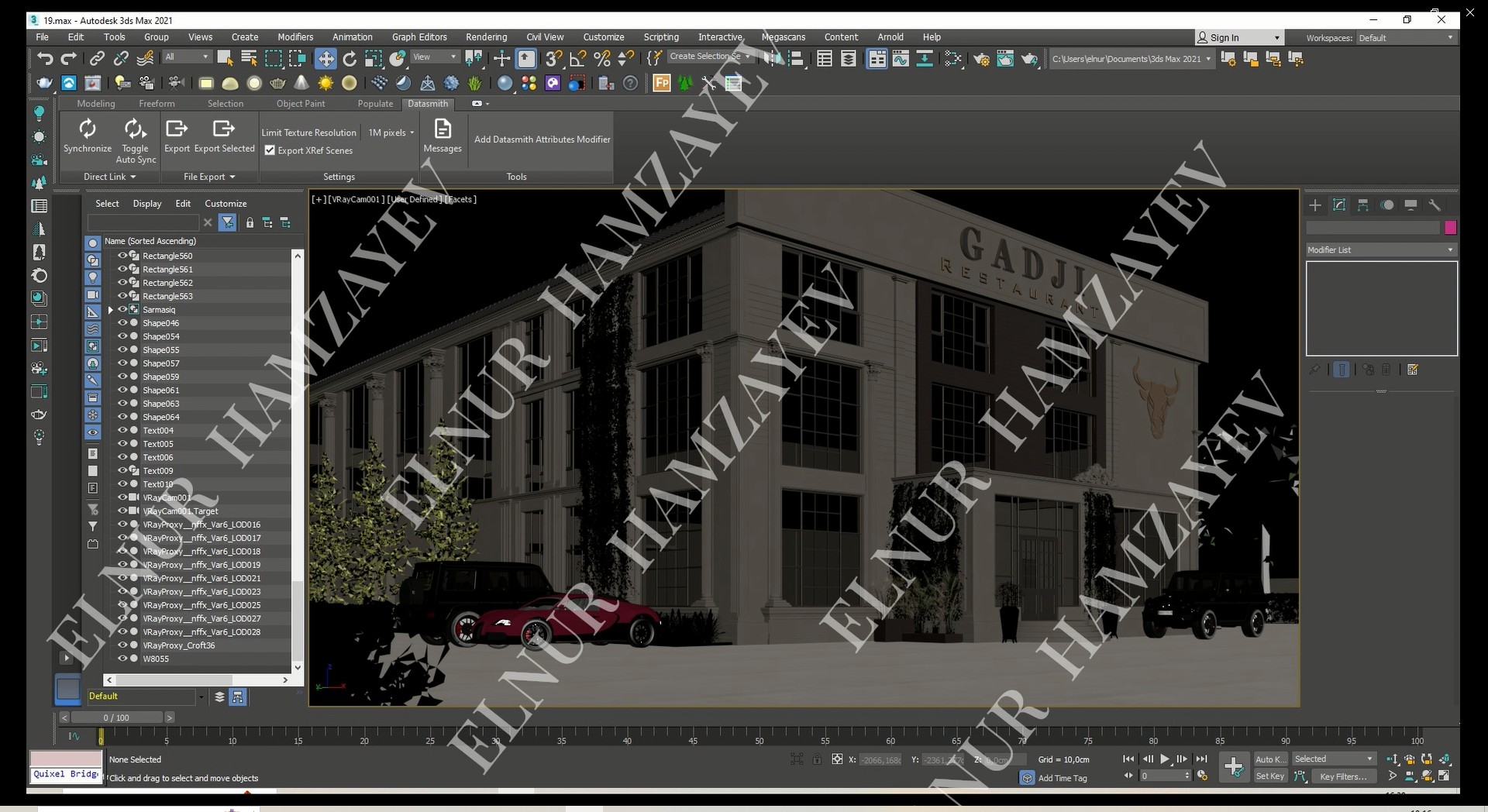Toggle the Auto Key button
Viewport: 1488px width, 812px height.
(1270, 759)
